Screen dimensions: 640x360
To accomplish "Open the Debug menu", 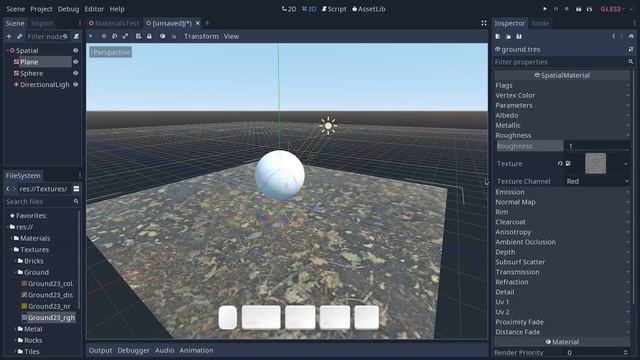I will (69, 9).
